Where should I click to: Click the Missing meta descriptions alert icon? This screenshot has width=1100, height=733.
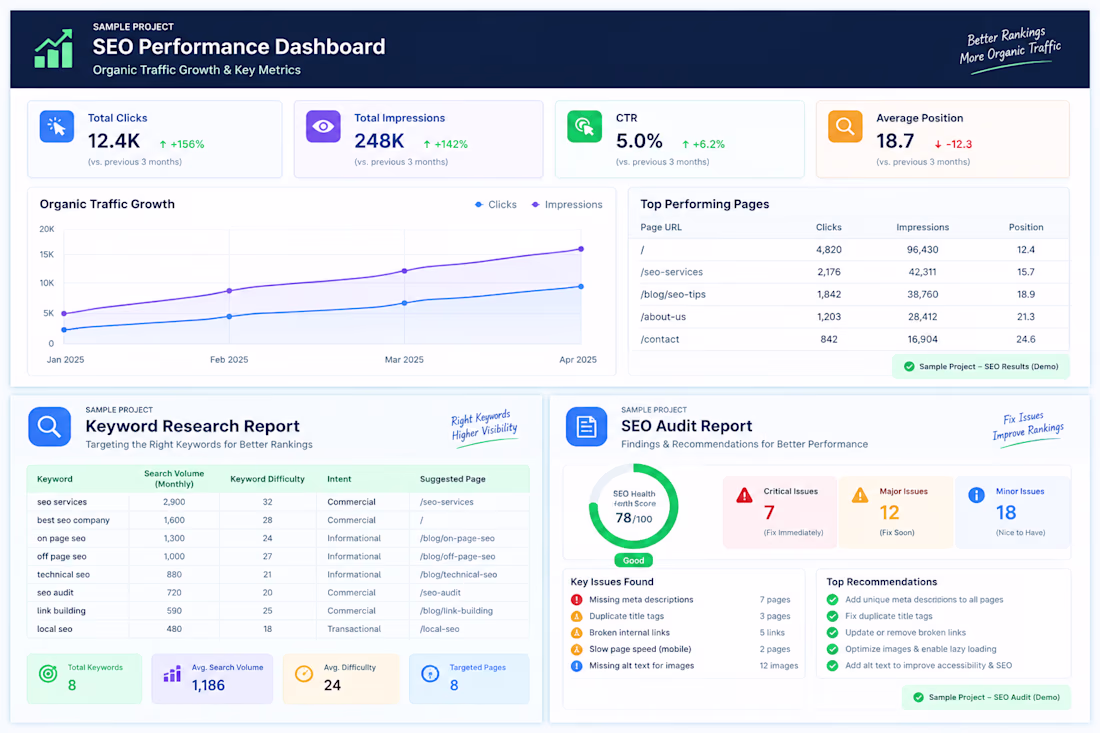point(577,600)
